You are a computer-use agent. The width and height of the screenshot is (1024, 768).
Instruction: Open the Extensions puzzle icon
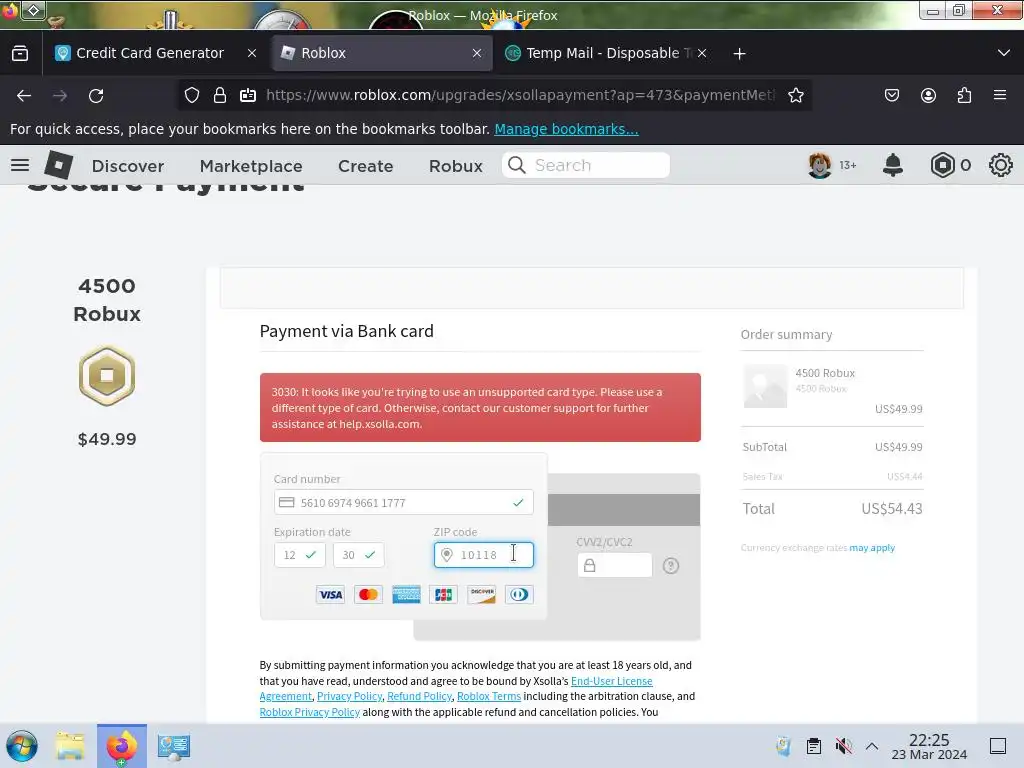click(x=964, y=95)
